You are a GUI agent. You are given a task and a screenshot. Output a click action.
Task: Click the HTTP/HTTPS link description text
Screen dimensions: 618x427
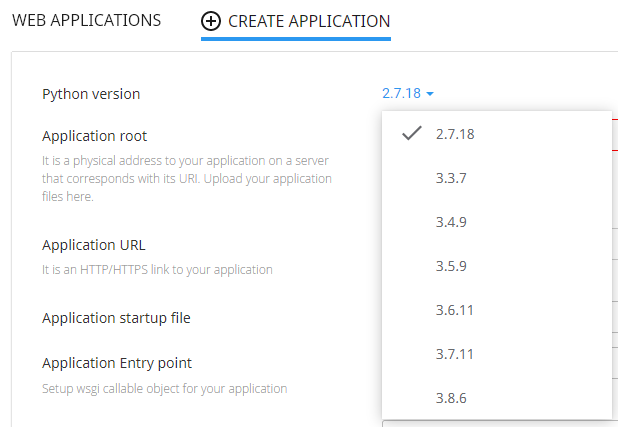point(157,269)
